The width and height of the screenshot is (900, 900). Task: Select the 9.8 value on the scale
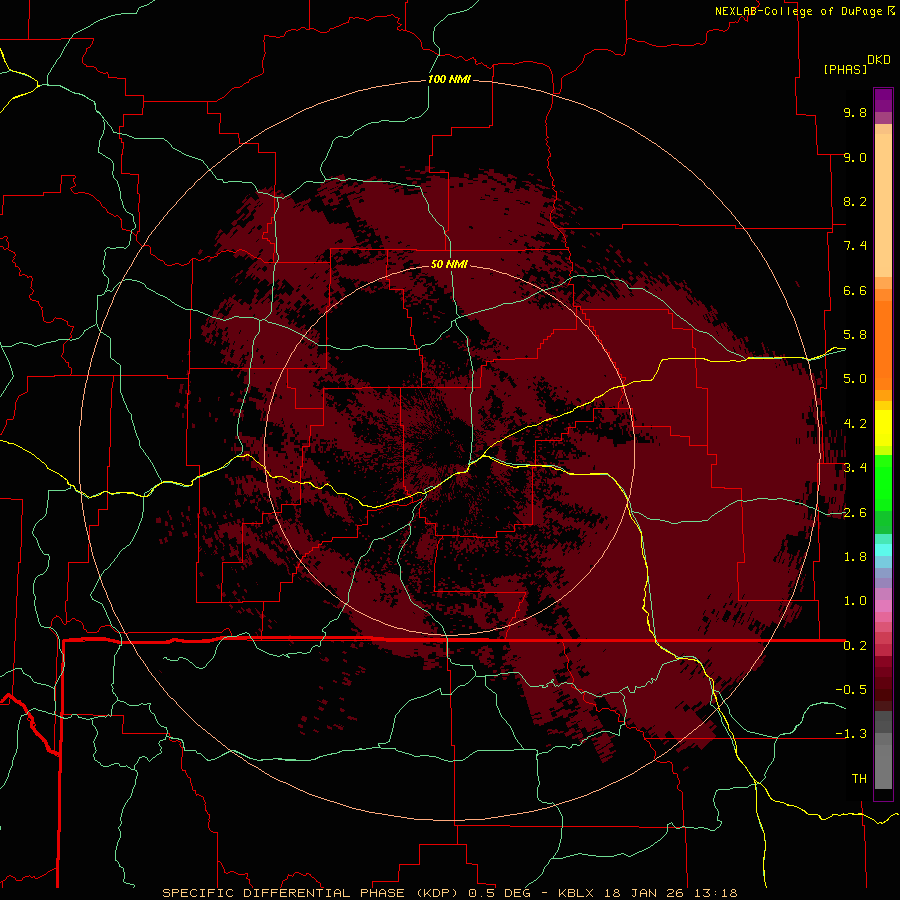[855, 112]
